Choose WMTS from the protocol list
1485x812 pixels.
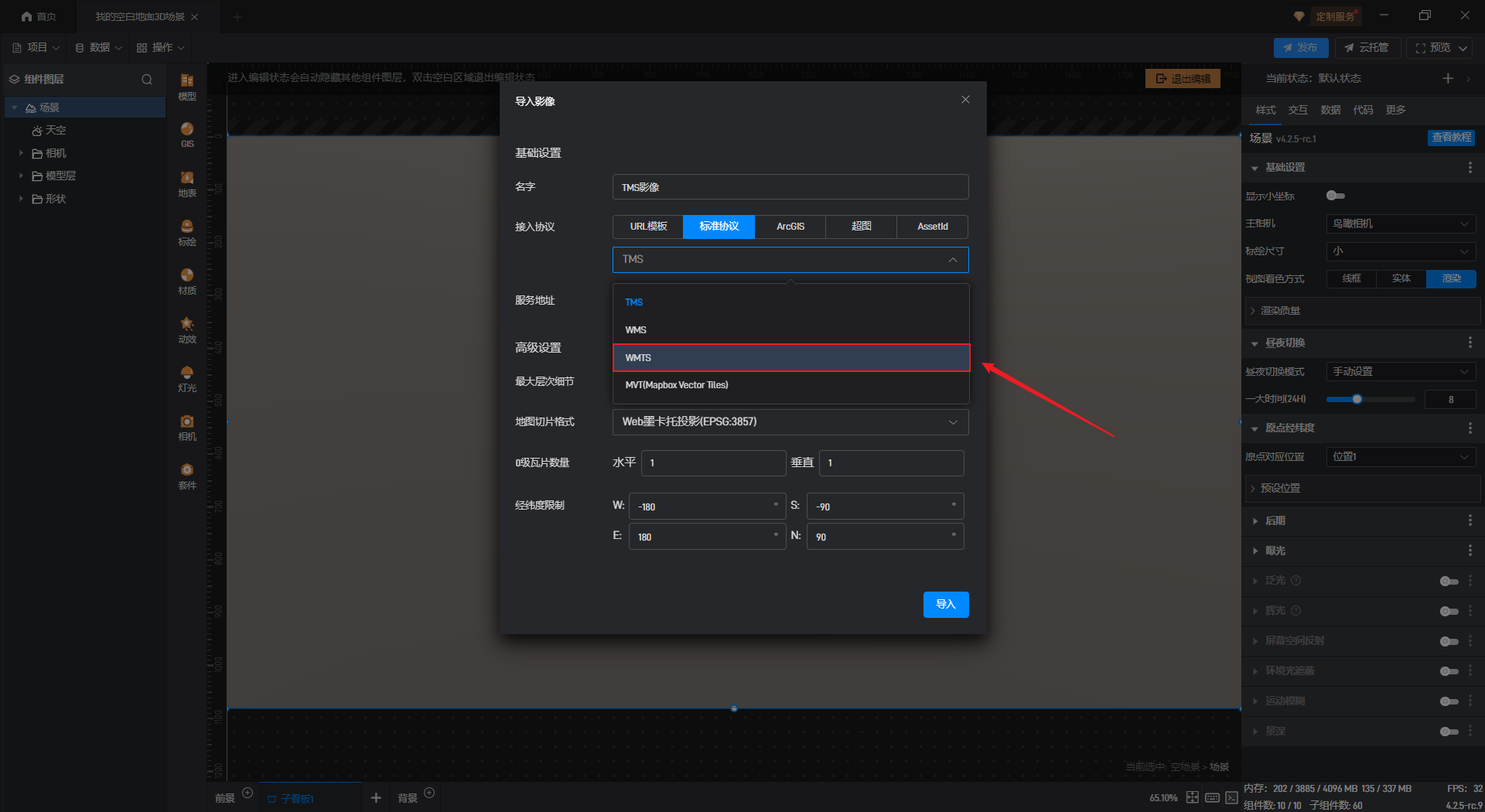(x=790, y=358)
